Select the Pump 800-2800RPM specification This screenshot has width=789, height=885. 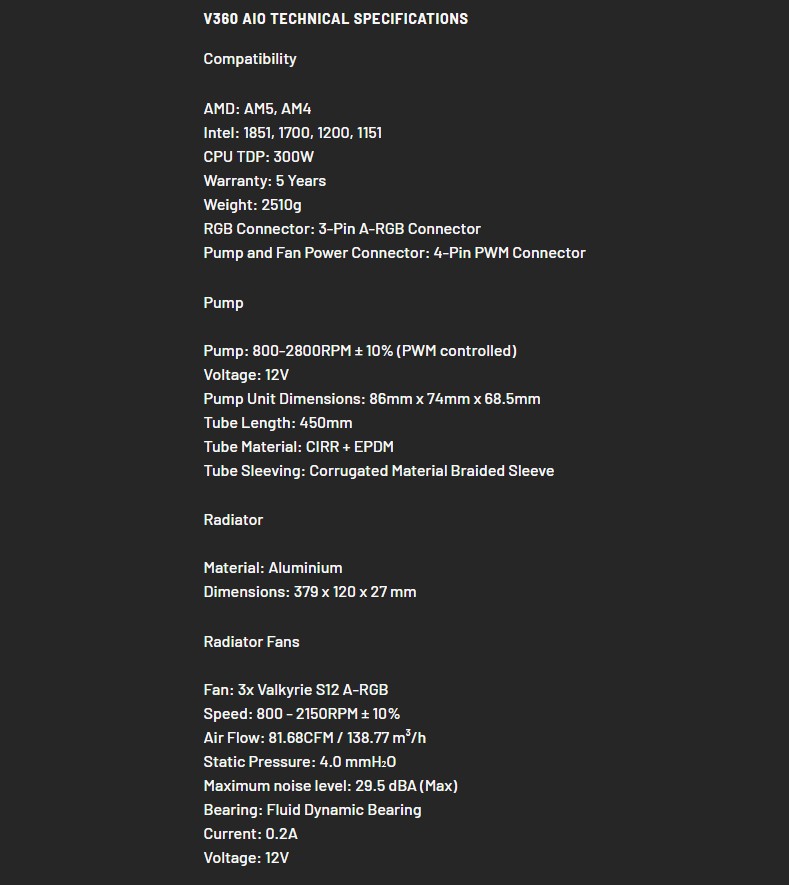pos(360,351)
